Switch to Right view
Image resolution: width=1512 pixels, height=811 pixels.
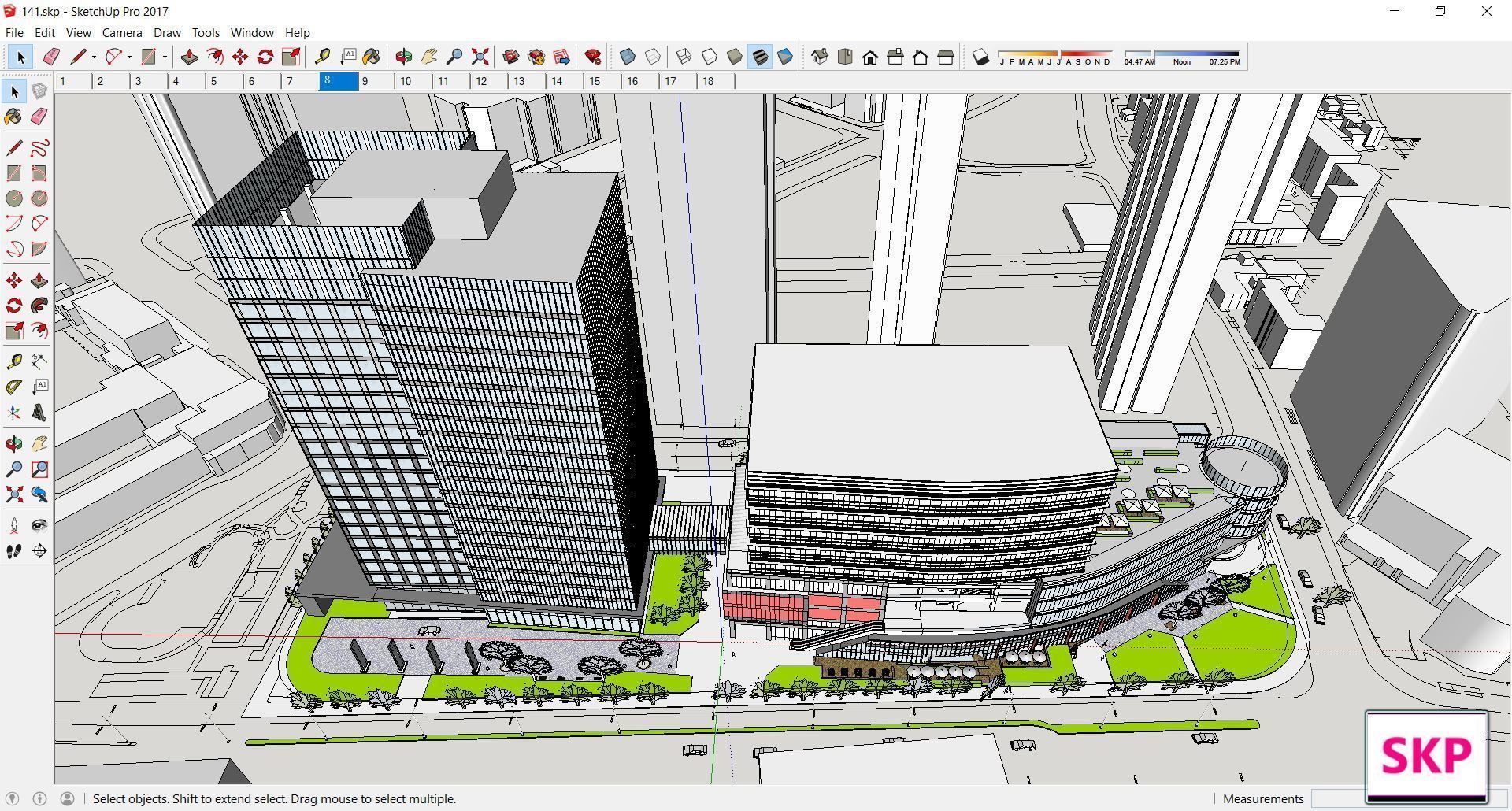895,57
